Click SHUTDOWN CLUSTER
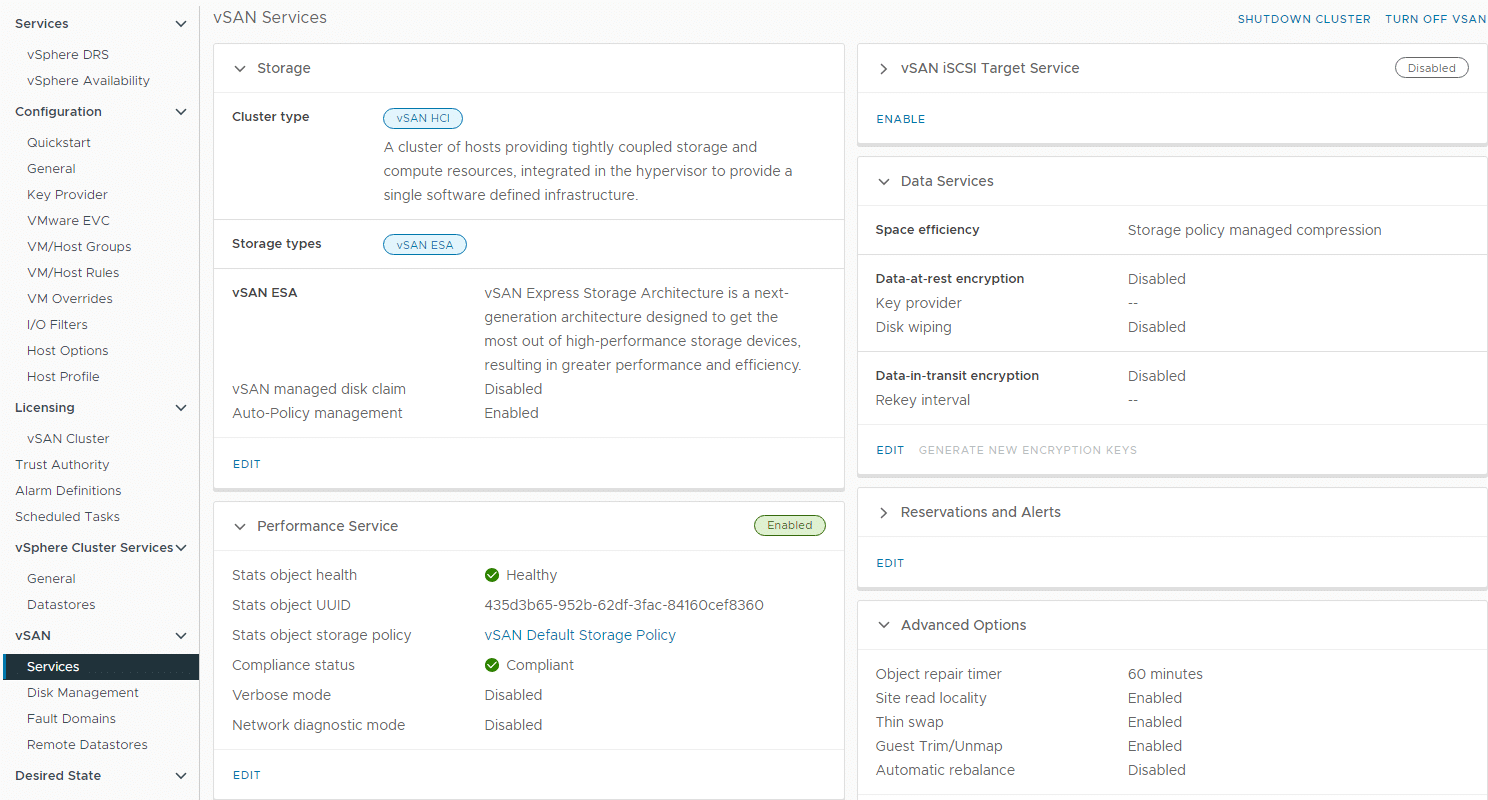This screenshot has width=1488, height=800. coord(1304,19)
